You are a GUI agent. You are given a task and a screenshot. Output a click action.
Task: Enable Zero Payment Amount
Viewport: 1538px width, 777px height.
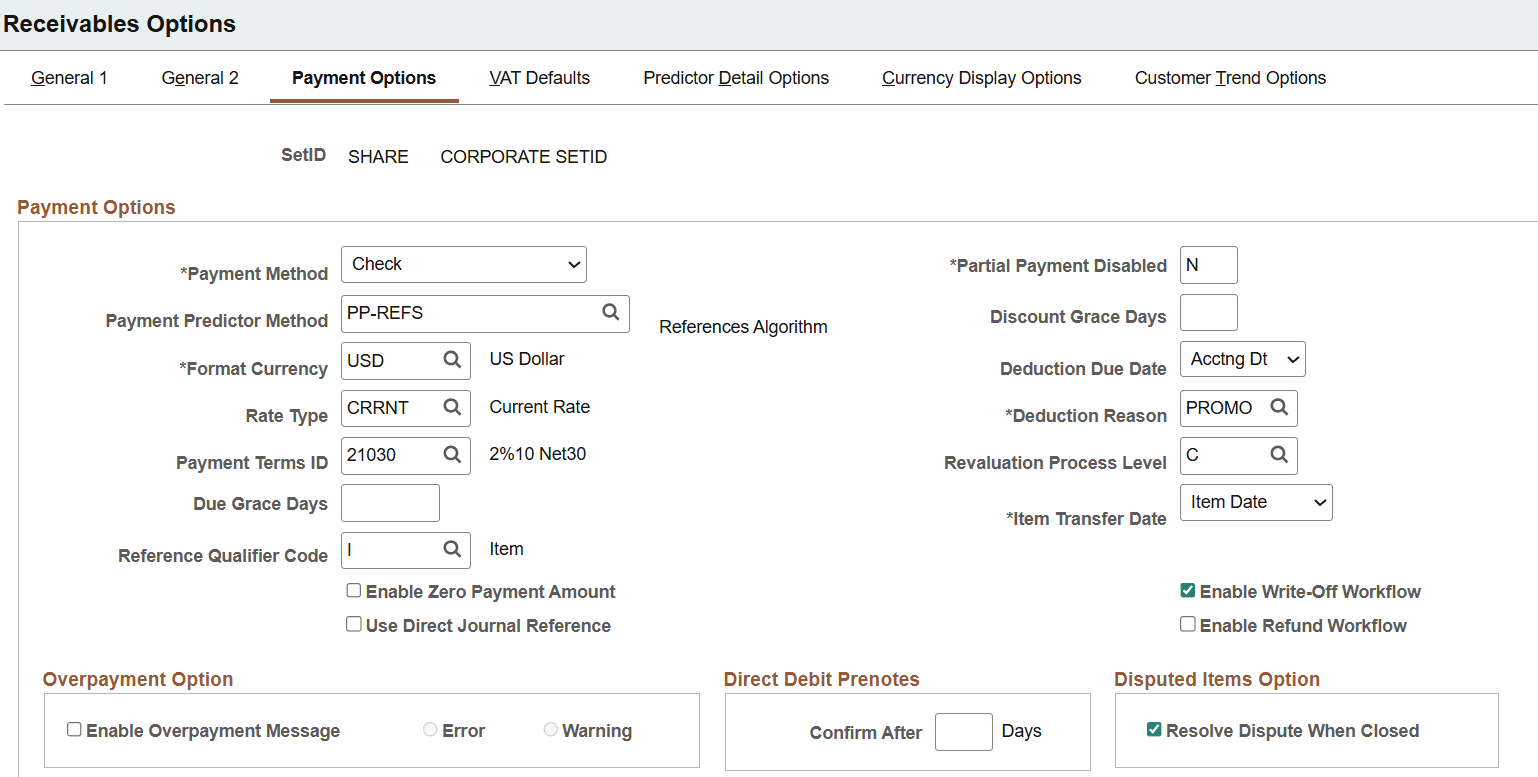pyautogui.click(x=354, y=590)
